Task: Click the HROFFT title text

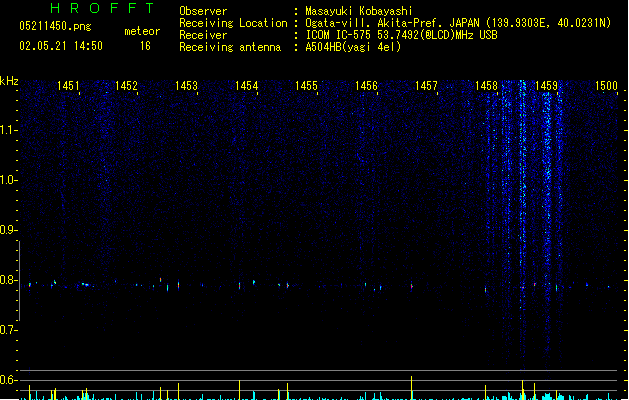Action: click(103, 8)
